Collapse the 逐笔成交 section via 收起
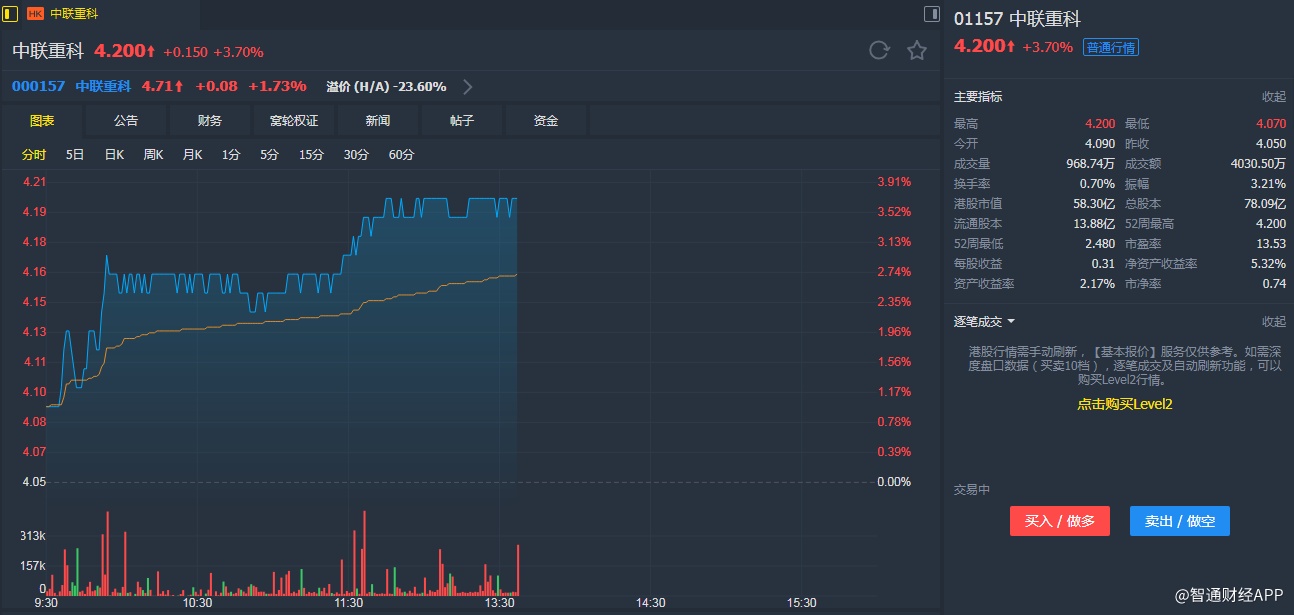 click(x=1273, y=321)
